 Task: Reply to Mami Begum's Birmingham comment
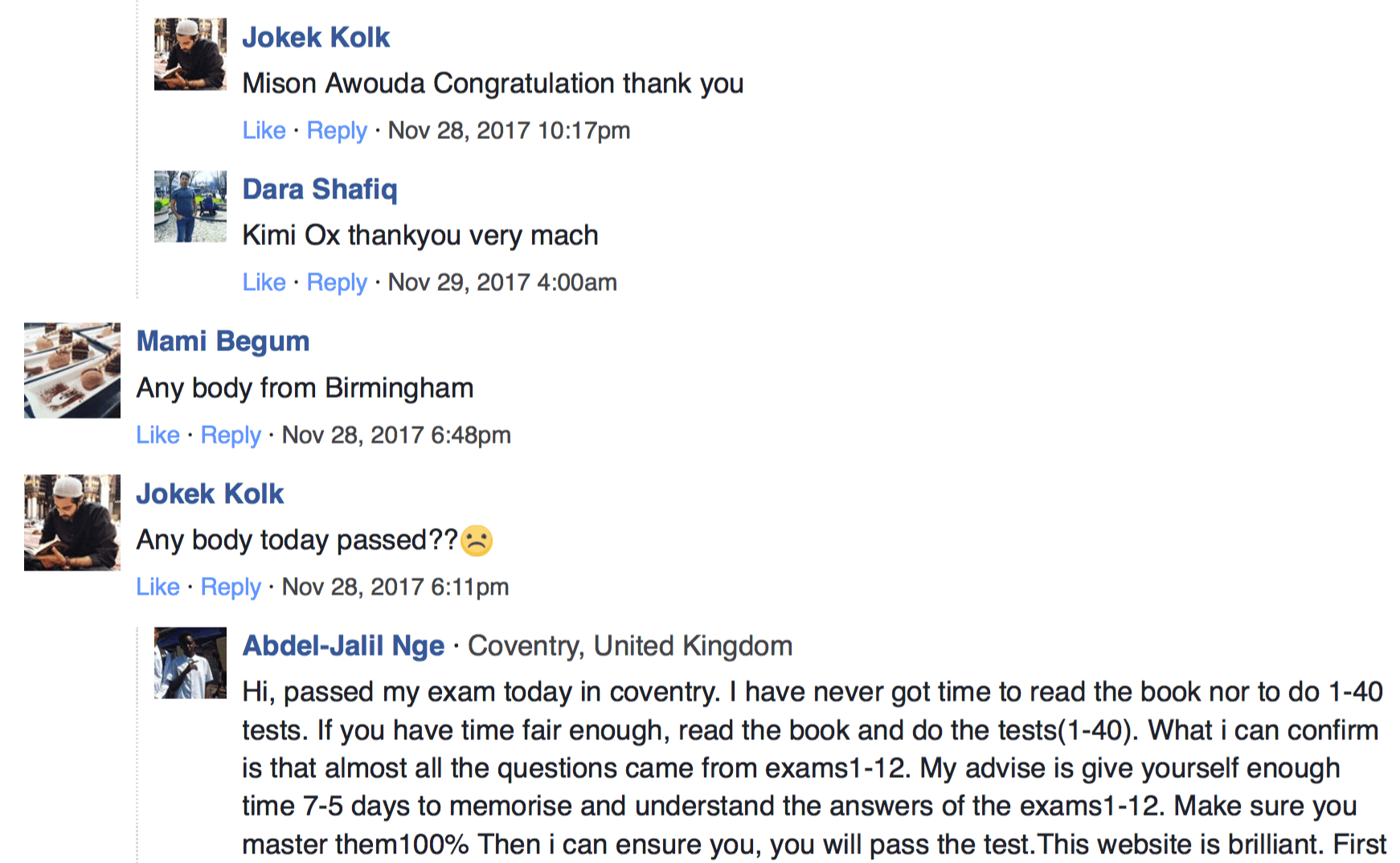tap(231, 435)
